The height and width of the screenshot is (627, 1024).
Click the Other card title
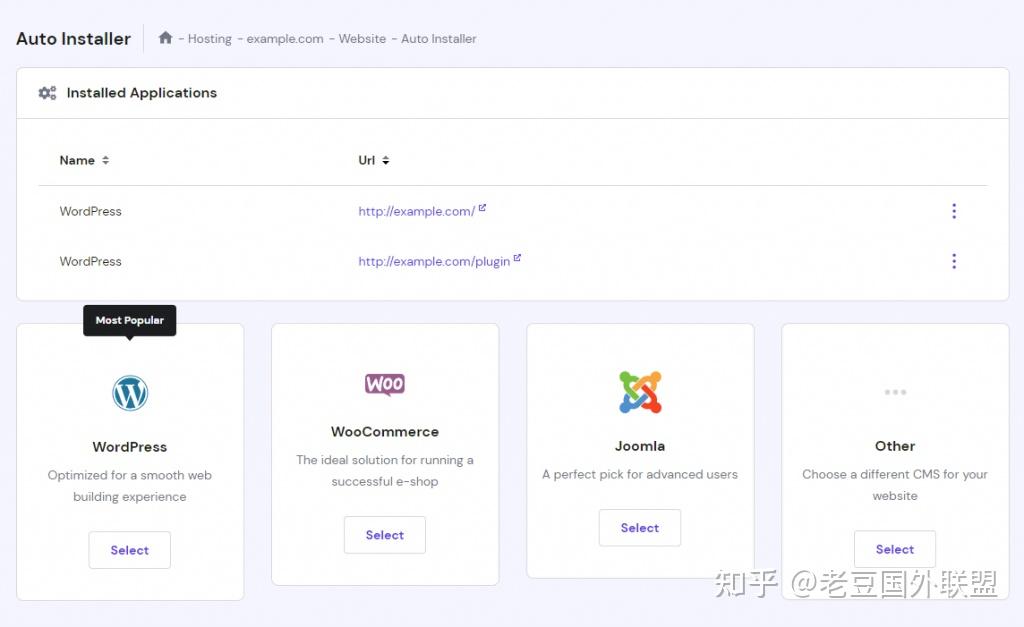click(895, 446)
